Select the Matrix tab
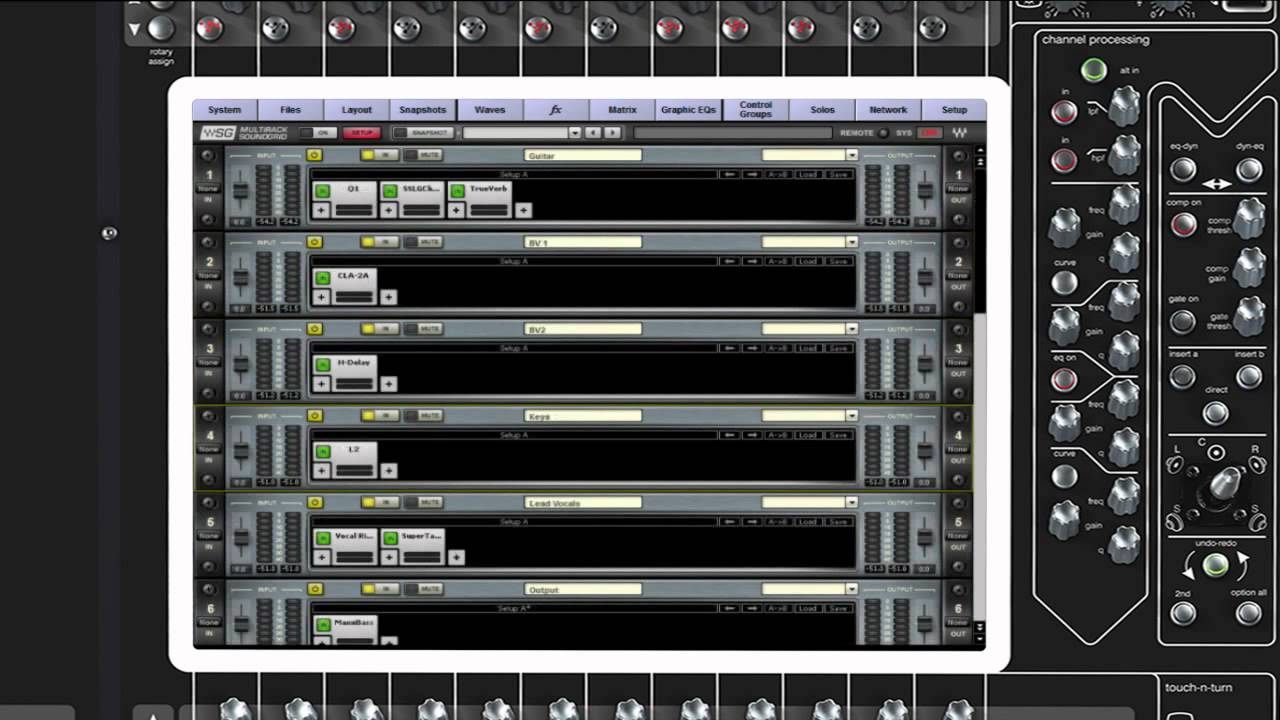The width and height of the screenshot is (1280, 720). (x=622, y=110)
